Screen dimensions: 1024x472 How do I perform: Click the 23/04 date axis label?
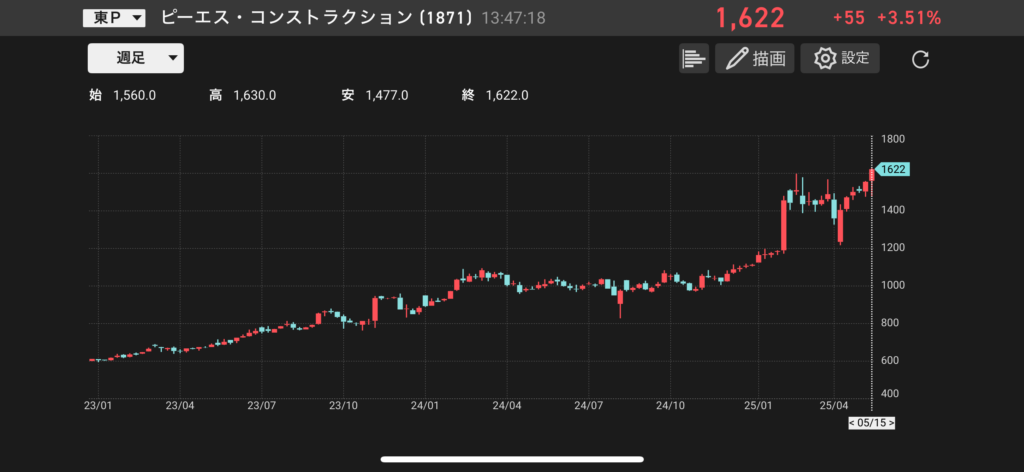(180, 406)
